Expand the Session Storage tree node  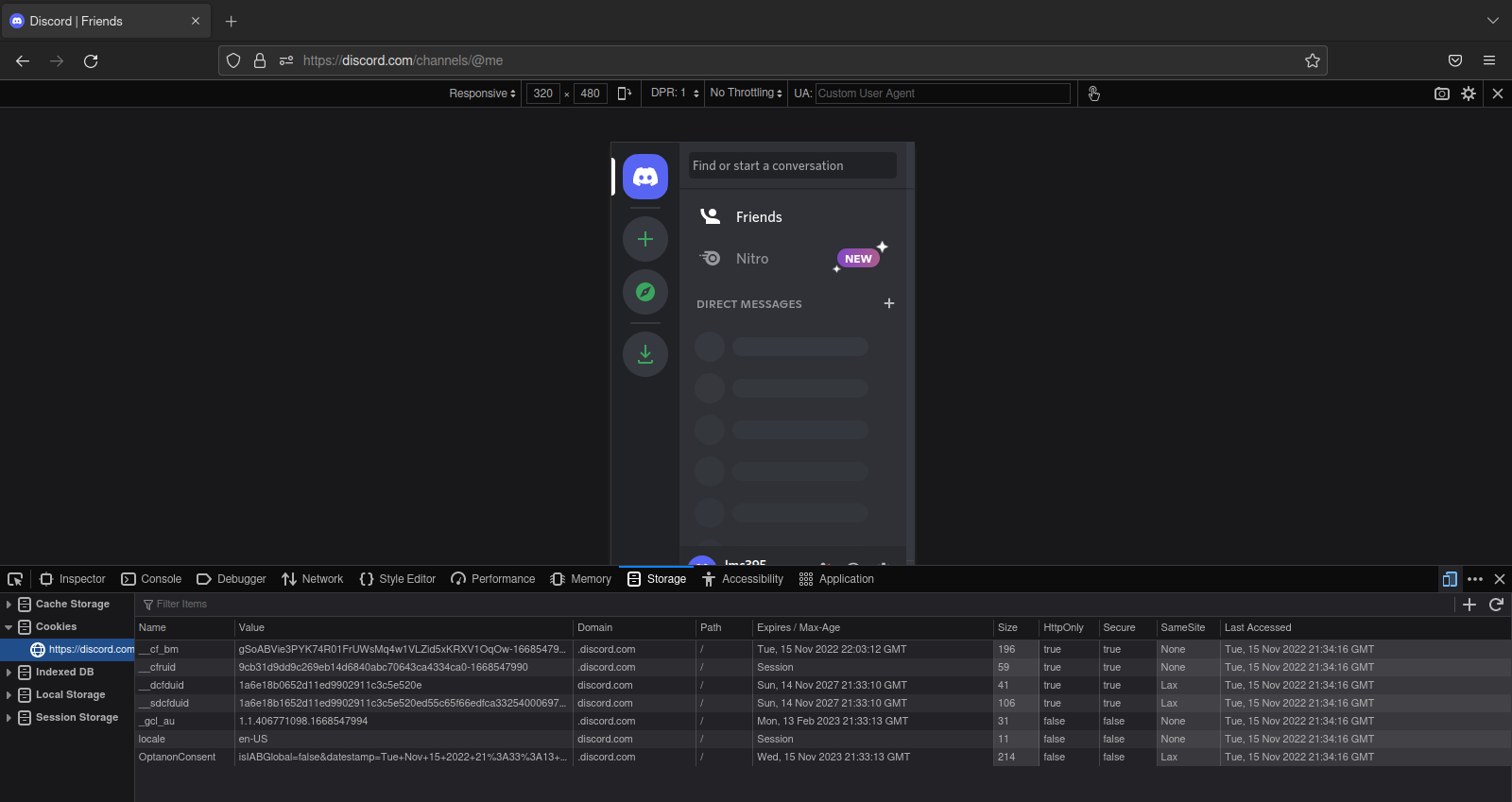9,718
